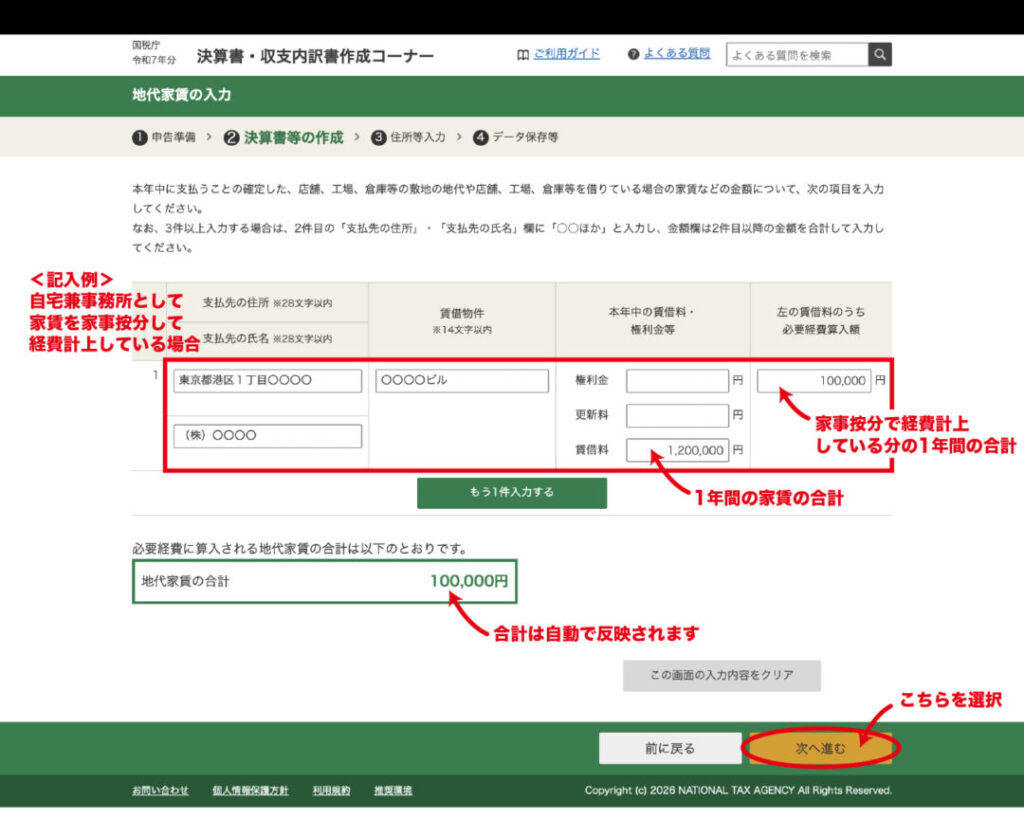Select step 2 決算書等の作成
Screen dimensions: 1024x819
click(x=284, y=137)
